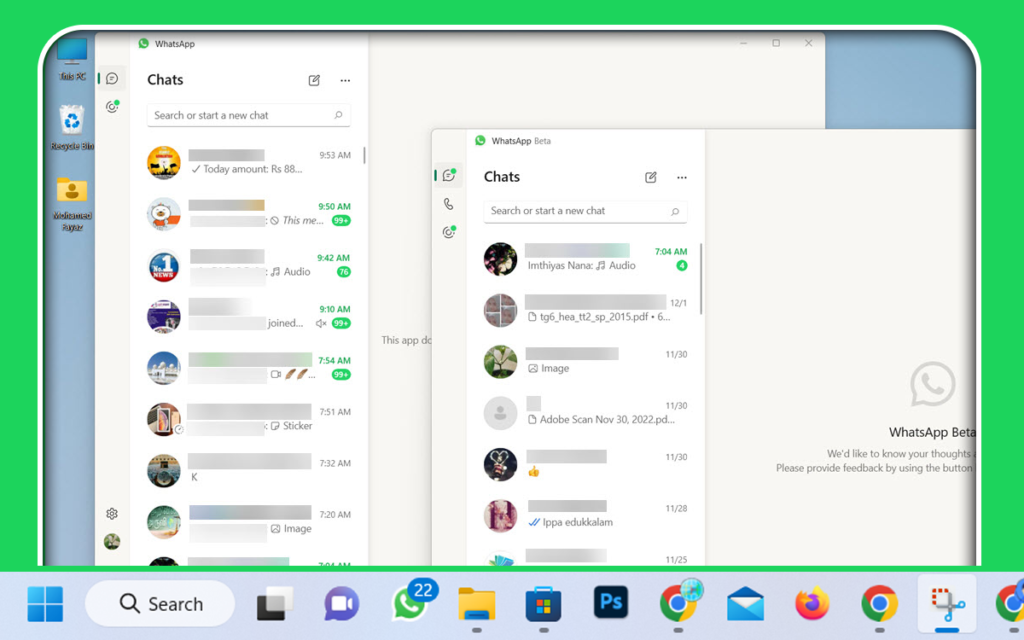Open the 7:20 AM Image chat
Viewport: 1024px width, 640px height.
point(249,522)
